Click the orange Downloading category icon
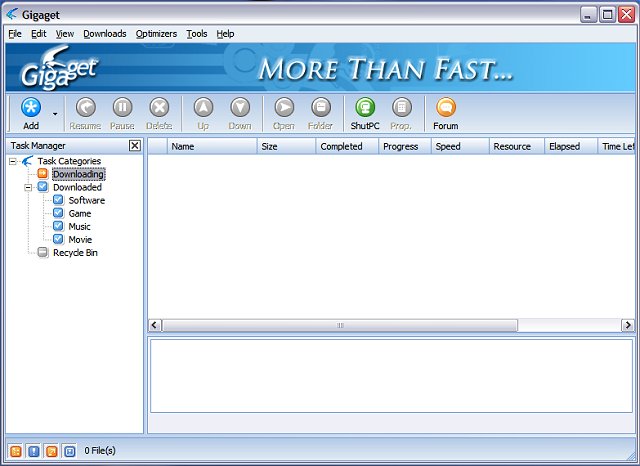Screen dimensions: 640x466 42,174
